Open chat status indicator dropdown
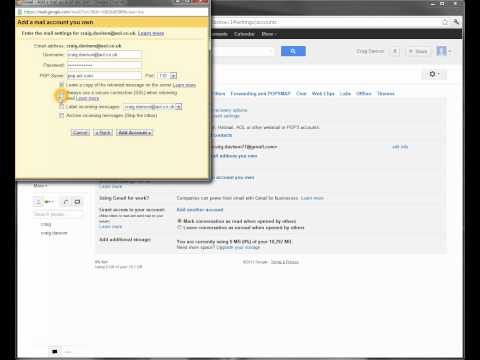Image resolution: width=480 pixels, height=360 pixels. coord(49,202)
